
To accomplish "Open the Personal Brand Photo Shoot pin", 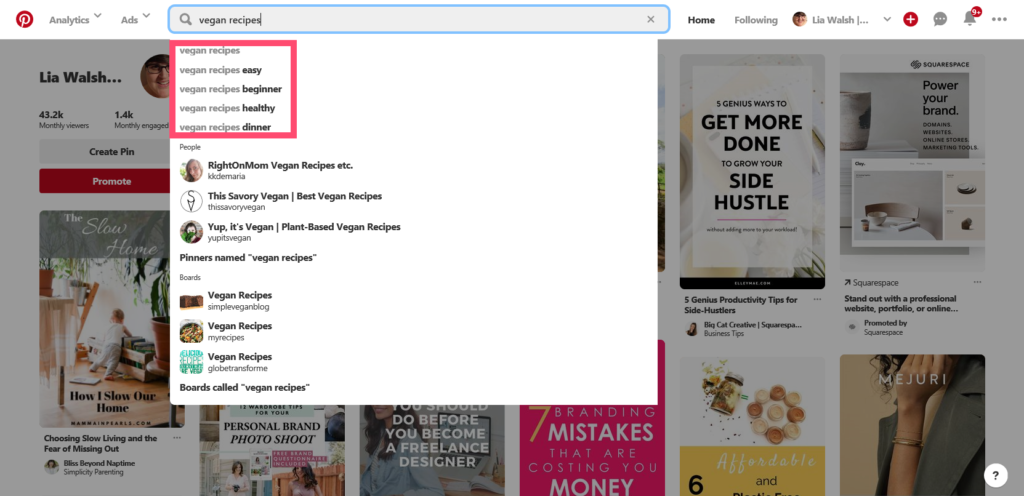I will tap(272, 450).
